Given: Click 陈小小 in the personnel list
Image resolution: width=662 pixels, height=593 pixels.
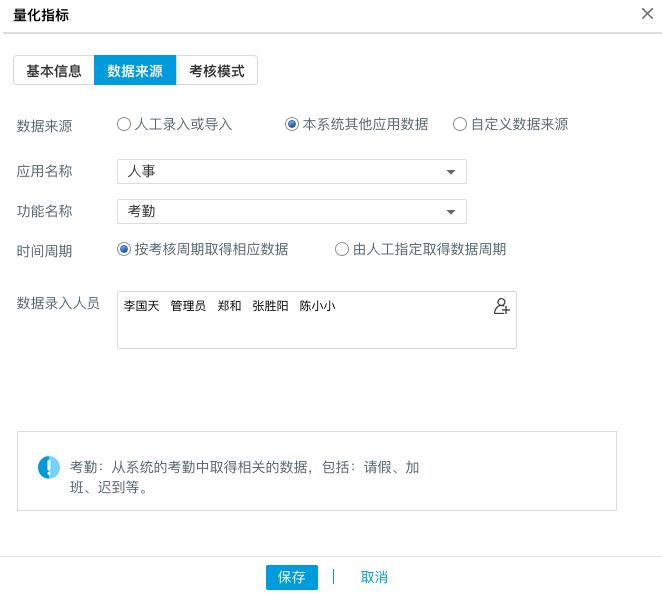Looking at the screenshot, I should [x=317, y=306].
